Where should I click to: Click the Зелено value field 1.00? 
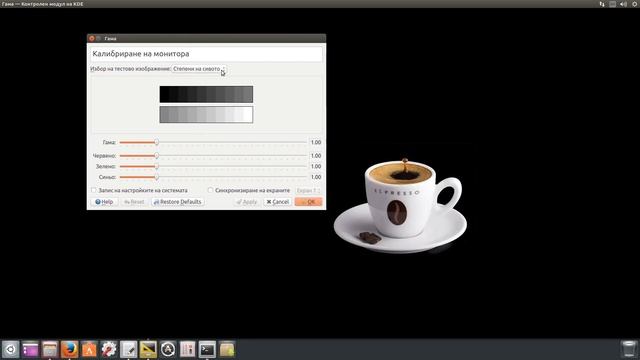pyautogui.click(x=316, y=166)
